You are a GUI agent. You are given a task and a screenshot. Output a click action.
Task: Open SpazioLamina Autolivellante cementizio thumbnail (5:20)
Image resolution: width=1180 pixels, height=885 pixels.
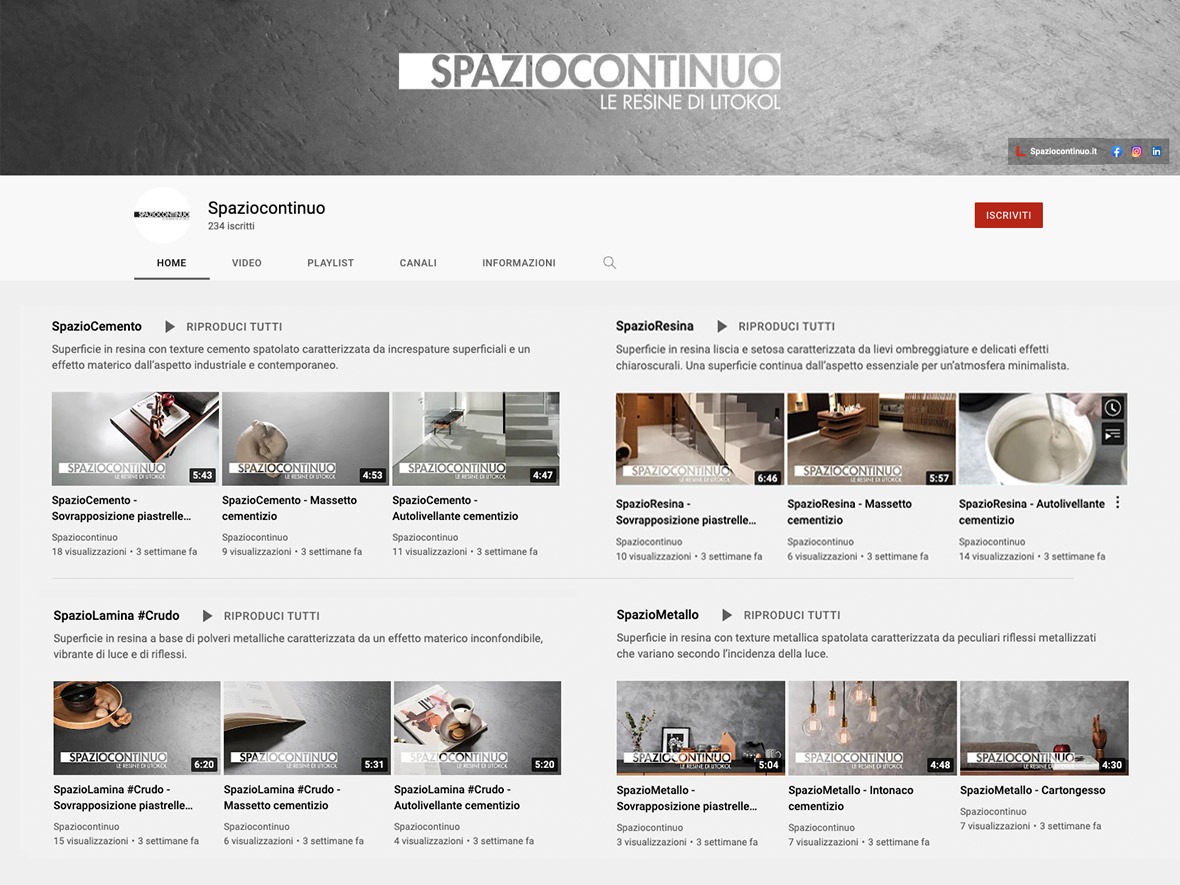point(477,728)
